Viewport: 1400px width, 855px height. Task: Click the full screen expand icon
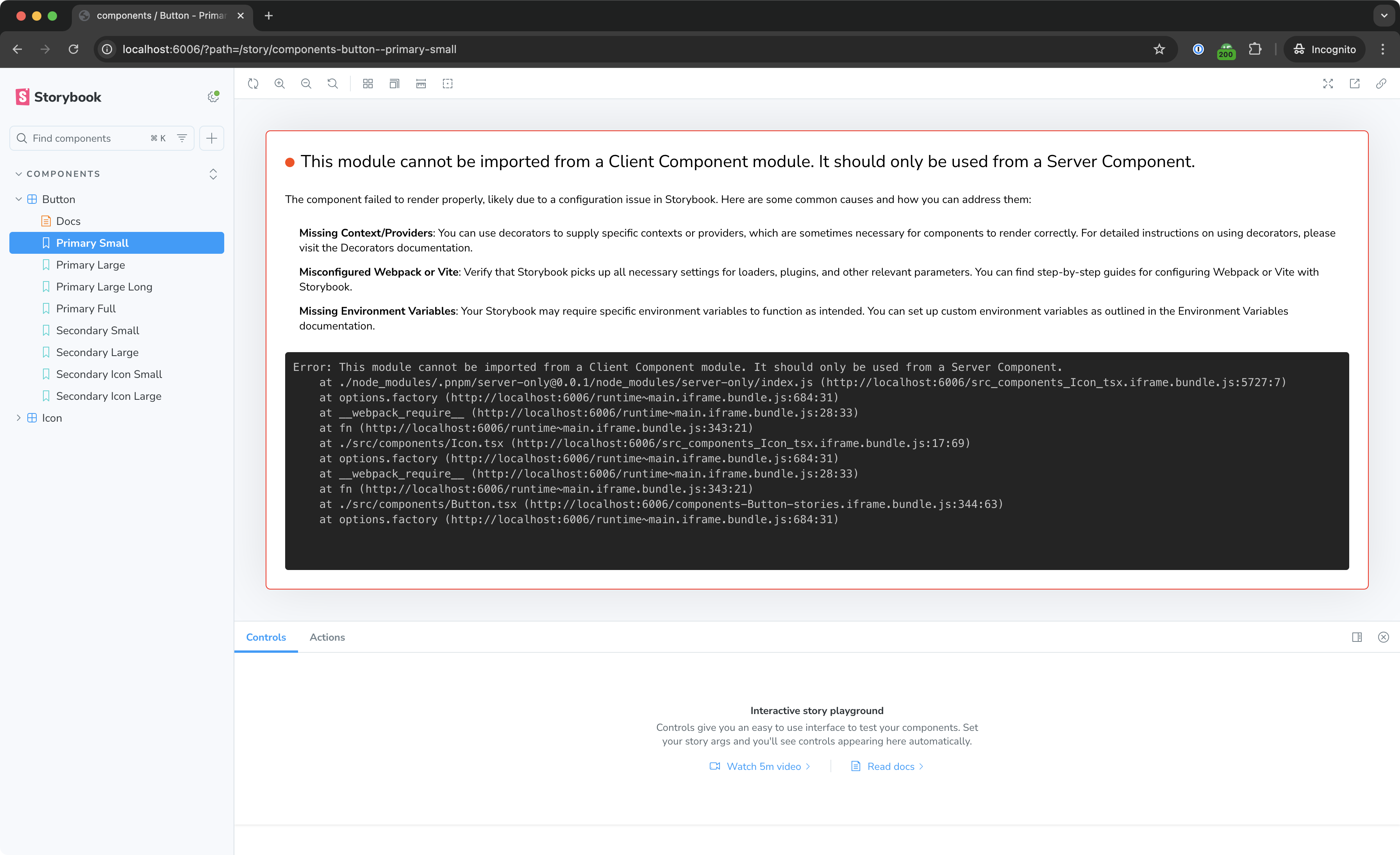click(x=1328, y=83)
